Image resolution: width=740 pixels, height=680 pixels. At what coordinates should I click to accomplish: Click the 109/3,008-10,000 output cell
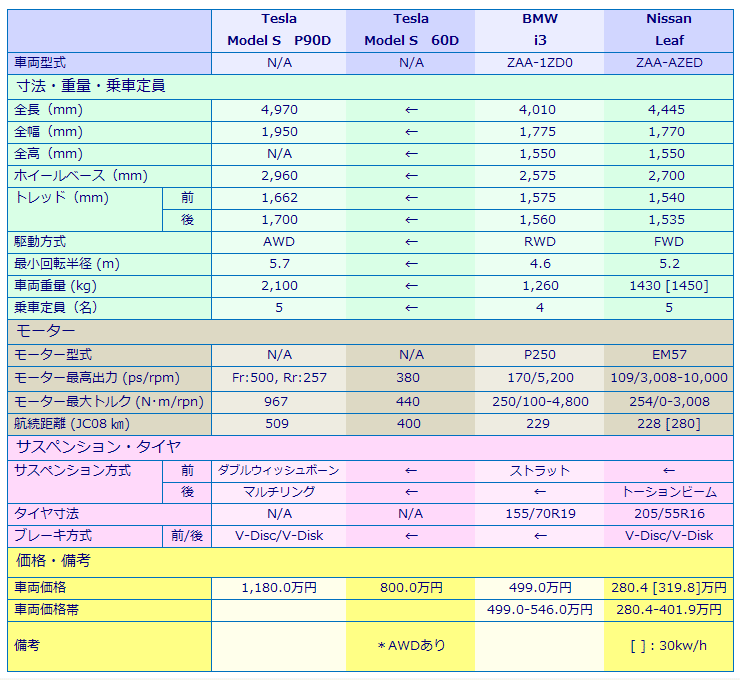click(x=669, y=378)
